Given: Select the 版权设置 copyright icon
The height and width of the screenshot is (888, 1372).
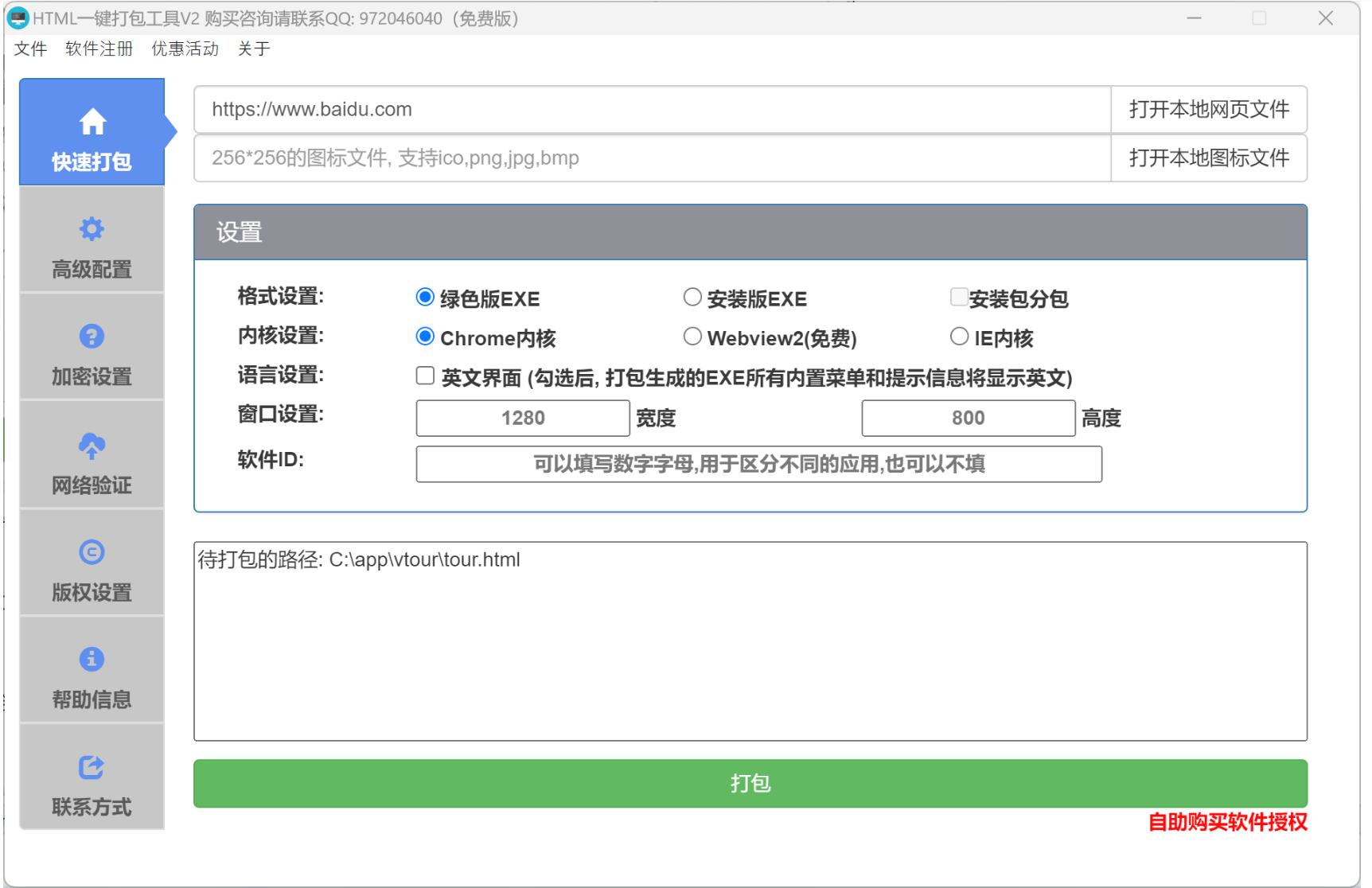Looking at the screenshot, I should (92, 552).
